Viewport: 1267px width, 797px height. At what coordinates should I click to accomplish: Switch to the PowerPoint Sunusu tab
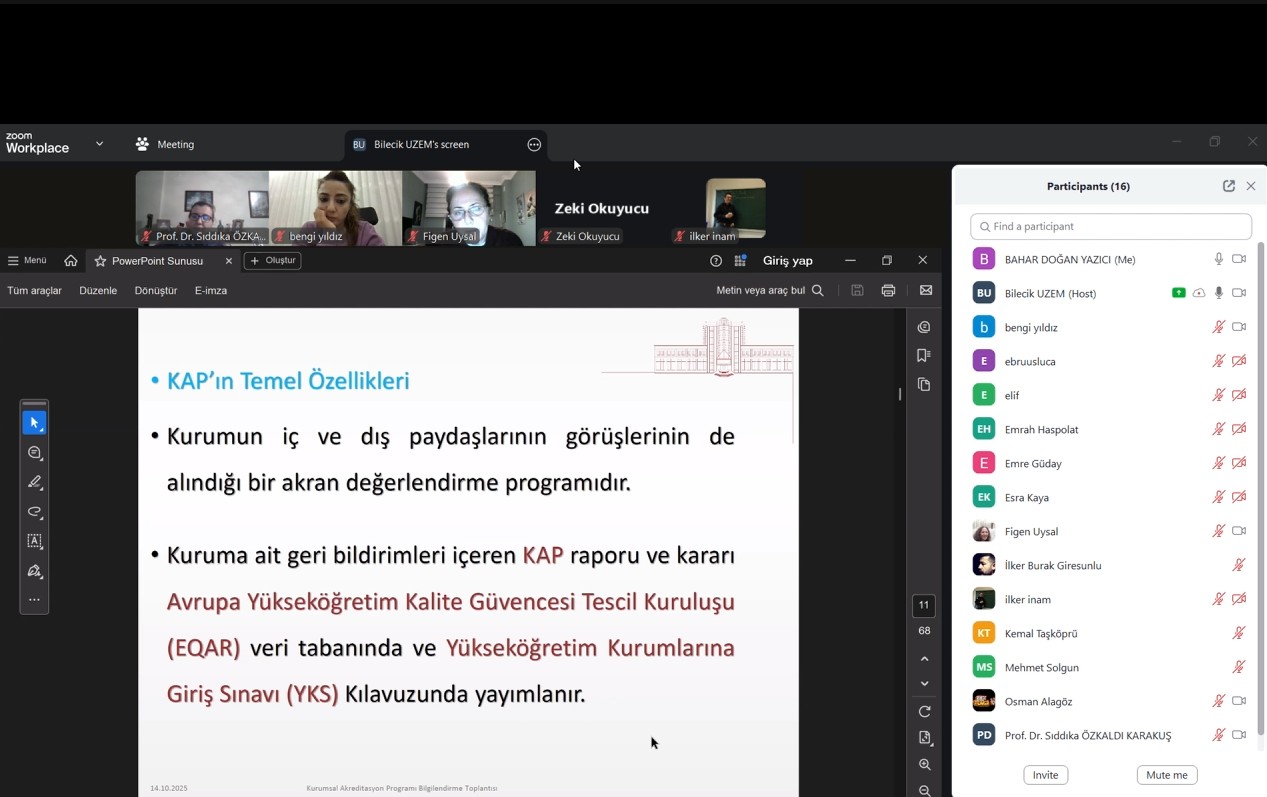click(157, 261)
